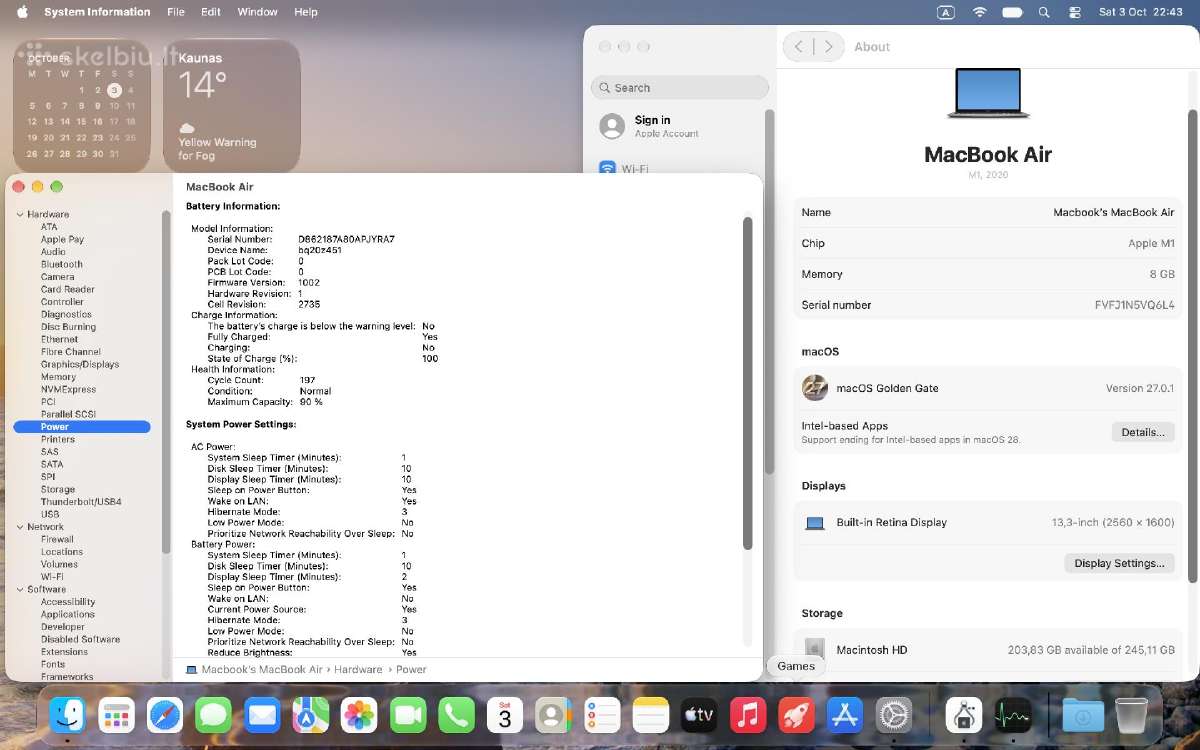Collapse the Hardware section in the sidebar

(x=20, y=214)
